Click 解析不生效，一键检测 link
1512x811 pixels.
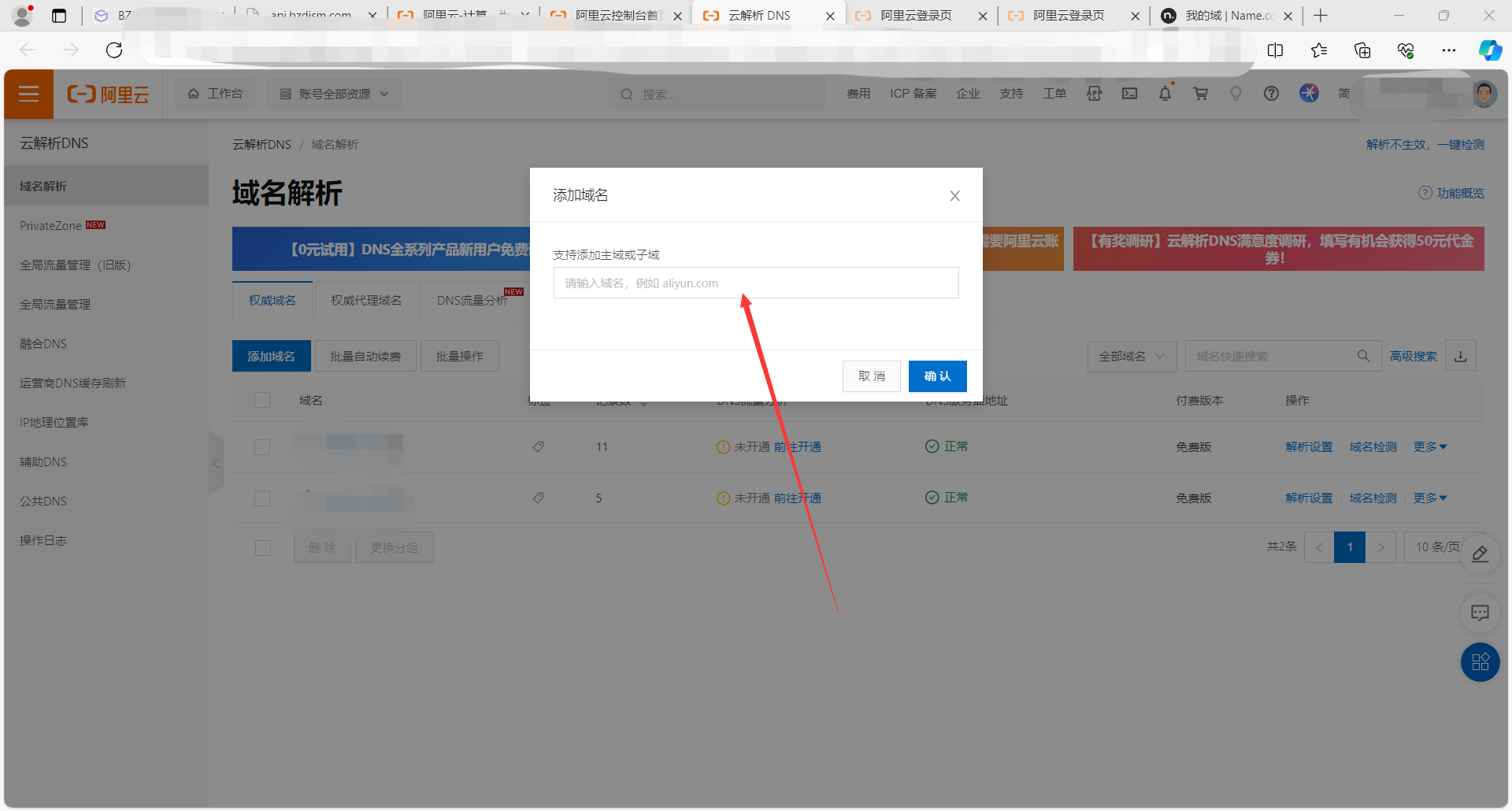(1425, 145)
